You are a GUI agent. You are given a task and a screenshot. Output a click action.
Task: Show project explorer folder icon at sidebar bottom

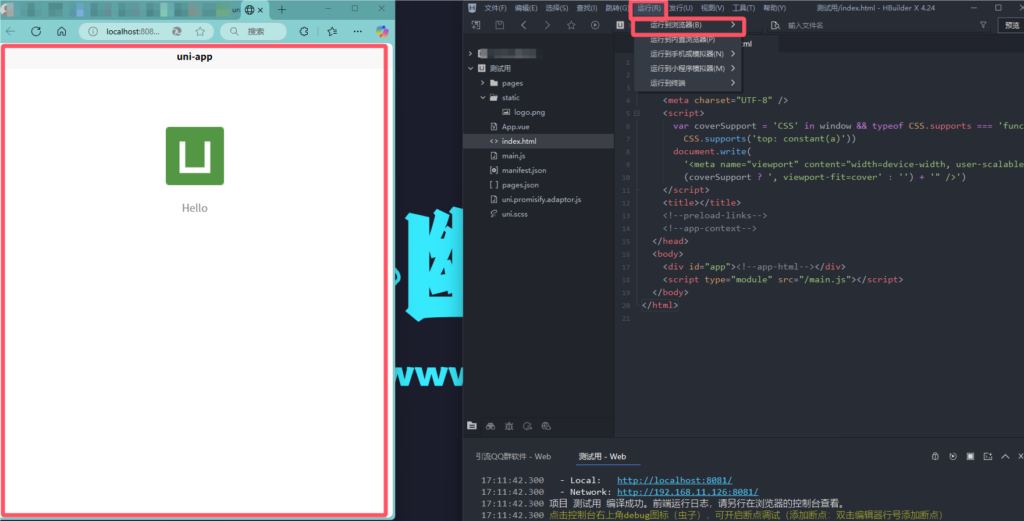coord(472,426)
